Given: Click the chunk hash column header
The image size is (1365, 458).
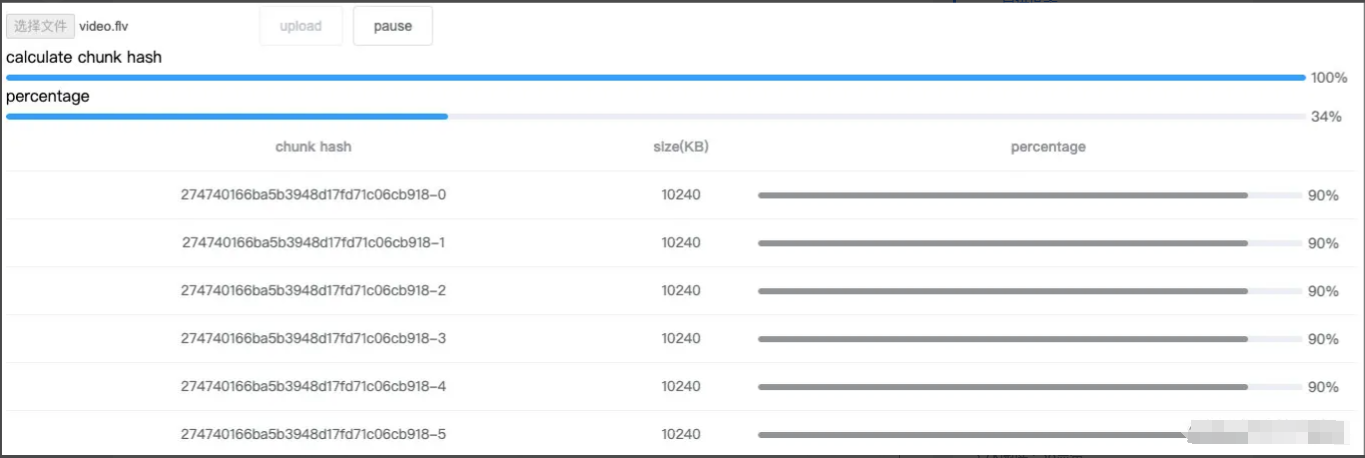Looking at the screenshot, I should 313,146.
